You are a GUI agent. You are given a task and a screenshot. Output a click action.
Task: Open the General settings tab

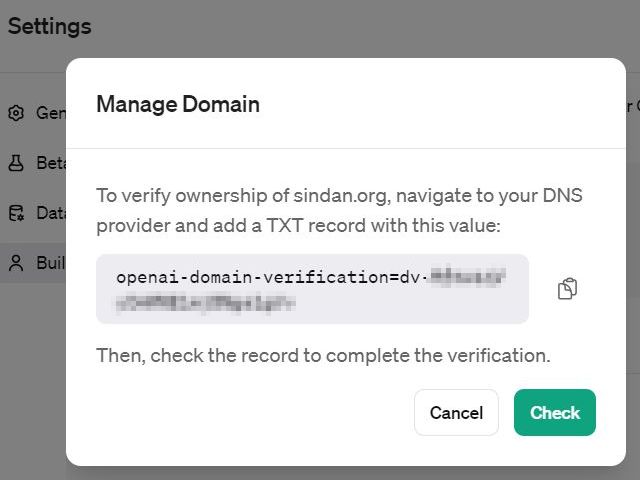click(37, 113)
